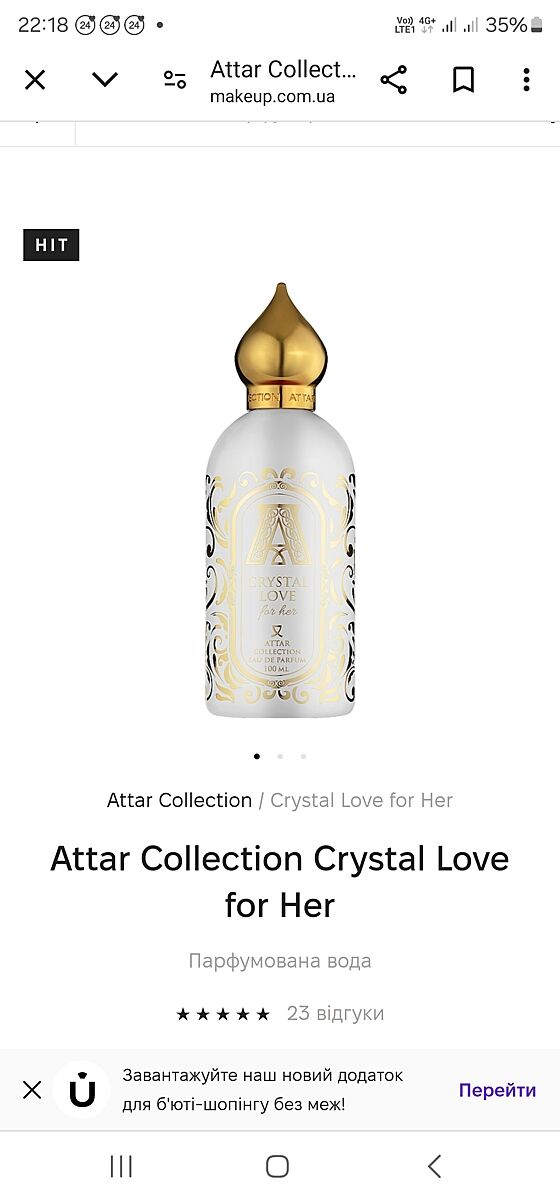Share the page via share icon
The height and width of the screenshot is (1200, 560).
point(394,80)
